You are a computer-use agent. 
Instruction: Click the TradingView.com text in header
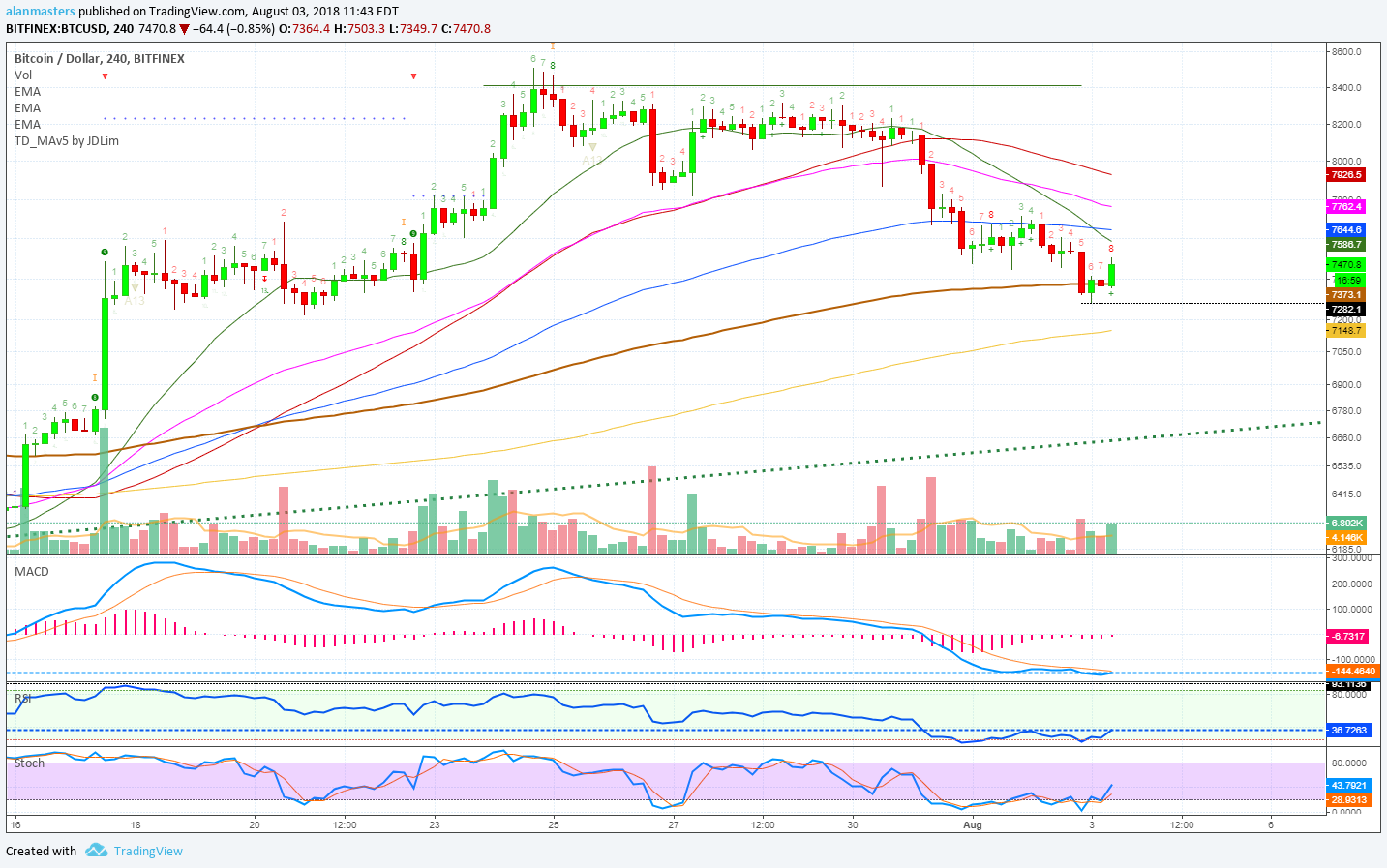[197, 12]
